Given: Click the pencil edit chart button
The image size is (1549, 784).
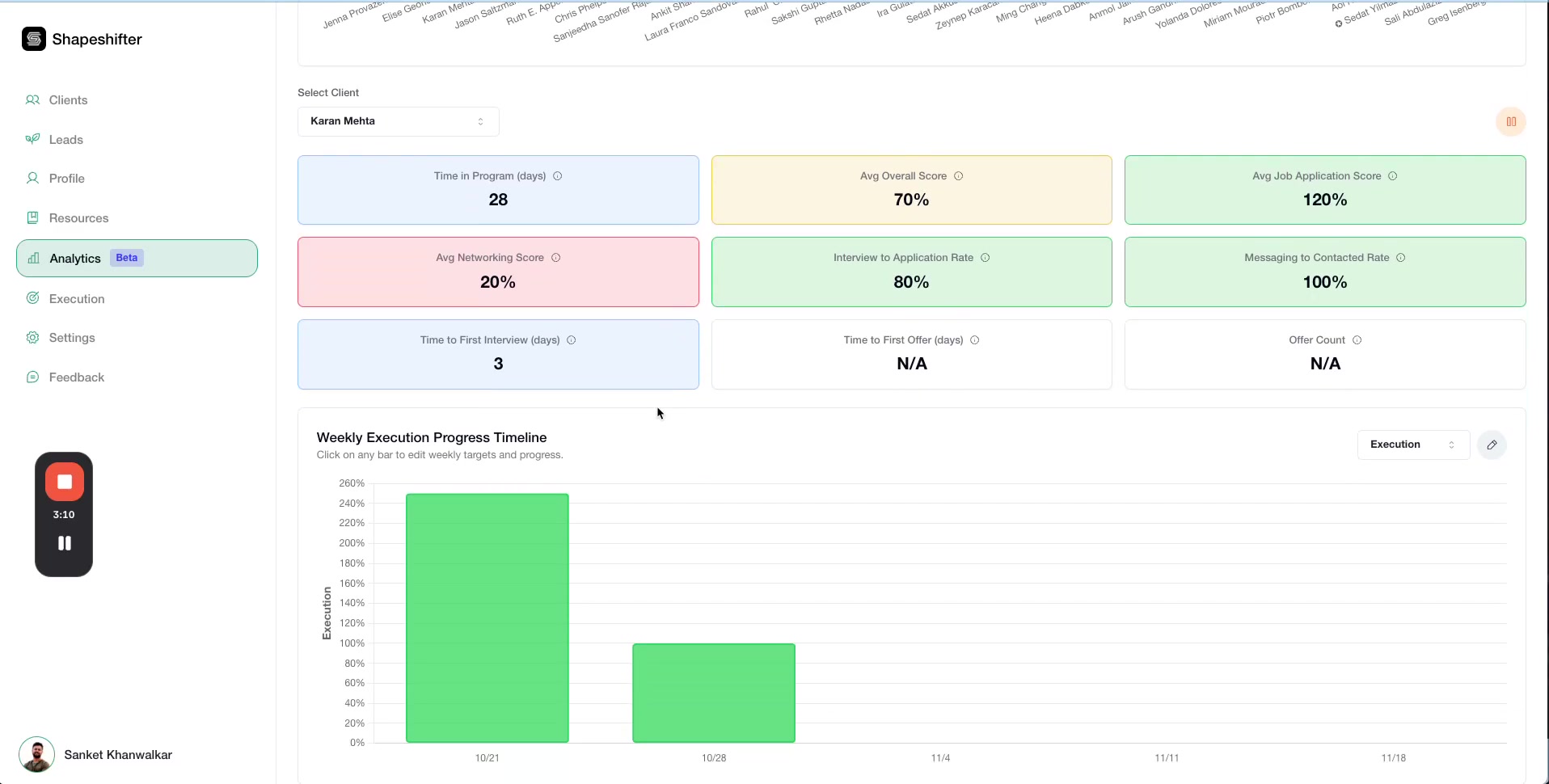Looking at the screenshot, I should point(1492,445).
